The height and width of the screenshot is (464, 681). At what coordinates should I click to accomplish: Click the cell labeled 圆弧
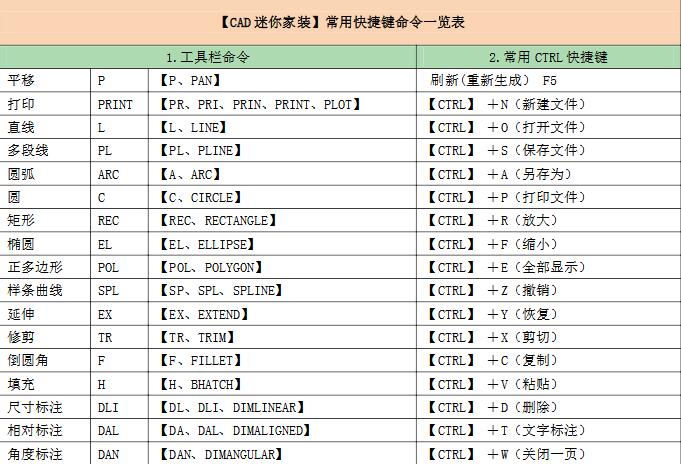pyautogui.click(x=45, y=174)
